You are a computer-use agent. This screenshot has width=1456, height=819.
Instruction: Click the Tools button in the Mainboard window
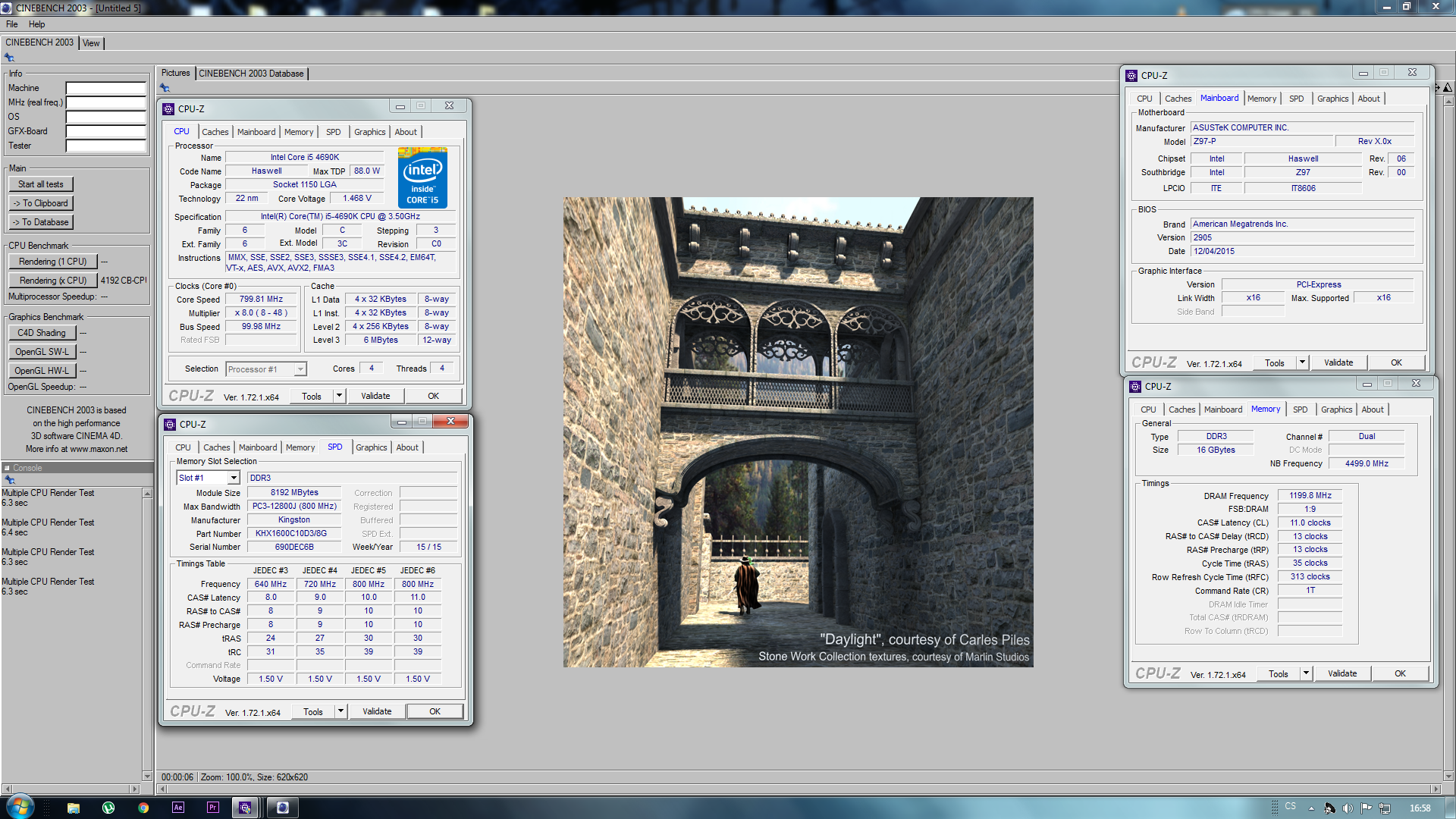(1274, 362)
